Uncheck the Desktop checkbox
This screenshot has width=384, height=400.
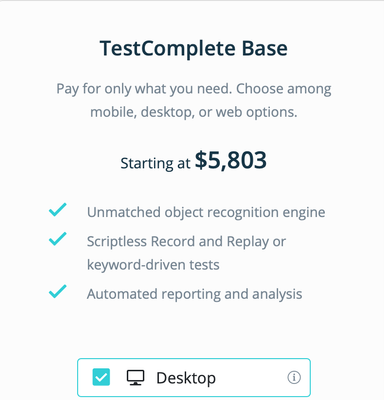click(x=101, y=377)
